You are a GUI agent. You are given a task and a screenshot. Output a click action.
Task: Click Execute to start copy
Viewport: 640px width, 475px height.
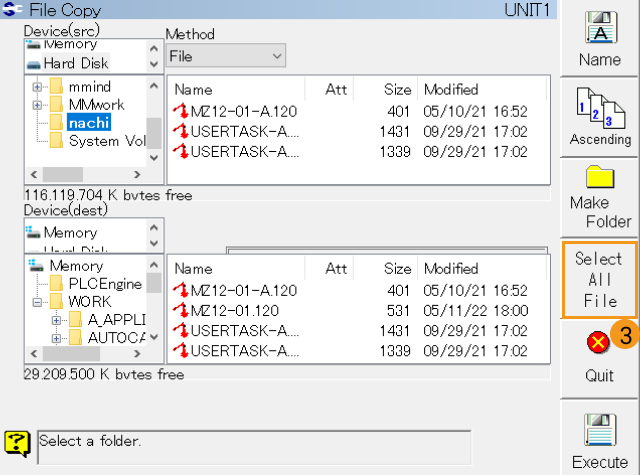(599, 439)
